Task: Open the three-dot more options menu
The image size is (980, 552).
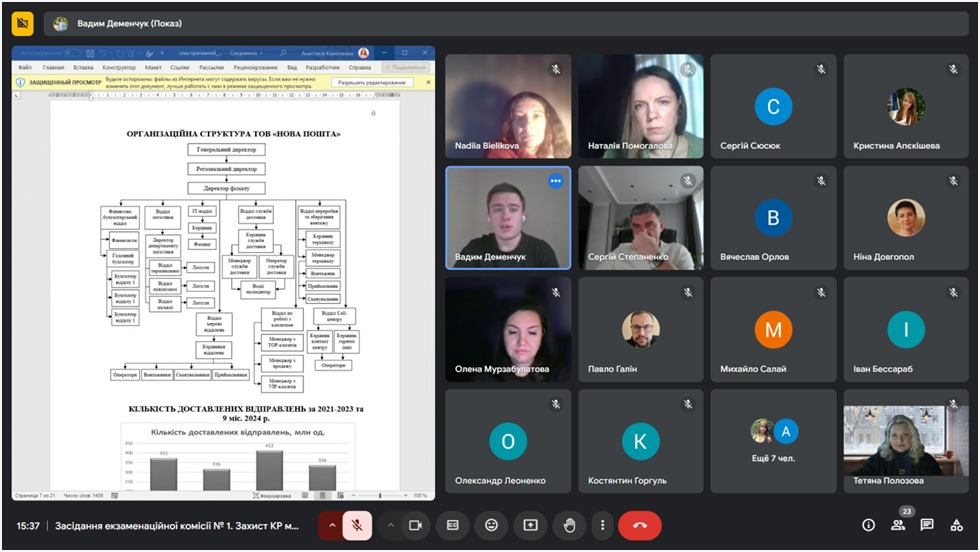Action: [601, 525]
